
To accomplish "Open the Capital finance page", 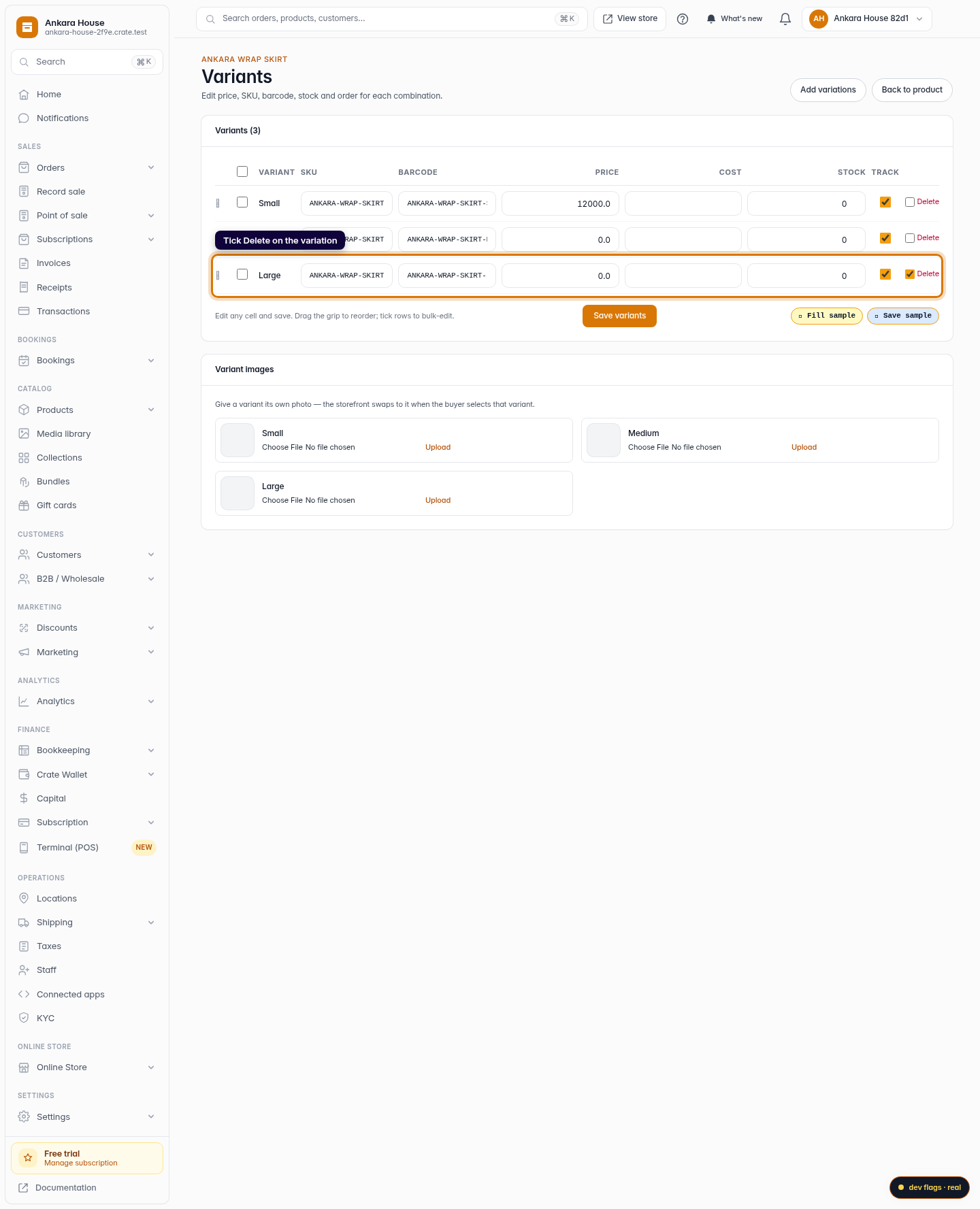I will point(87,799).
